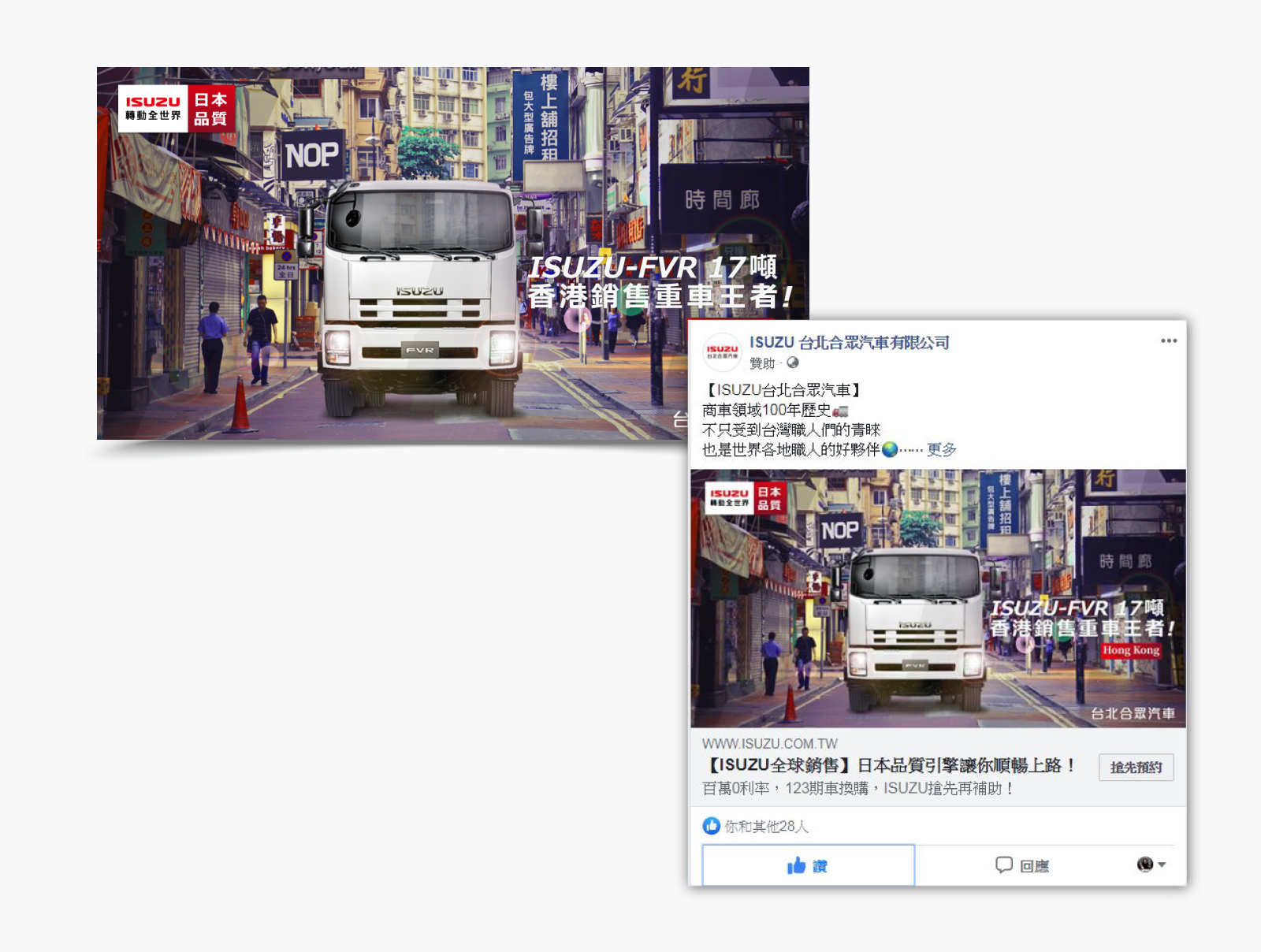Open the Facebook ad truck image
This screenshot has width=1261, height=952.
(938, 598)
